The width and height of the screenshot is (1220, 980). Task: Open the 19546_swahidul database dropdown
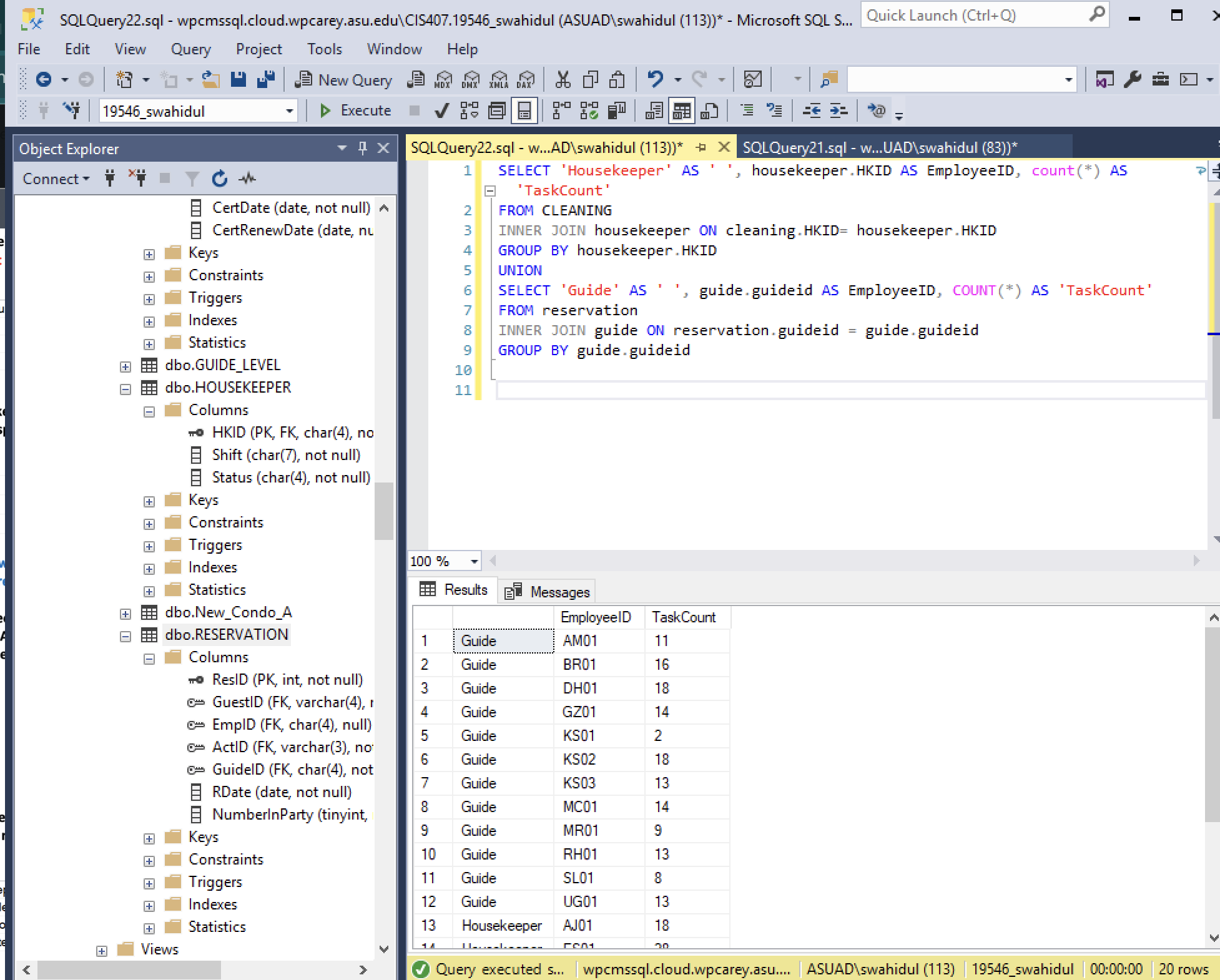click(289, 111)
